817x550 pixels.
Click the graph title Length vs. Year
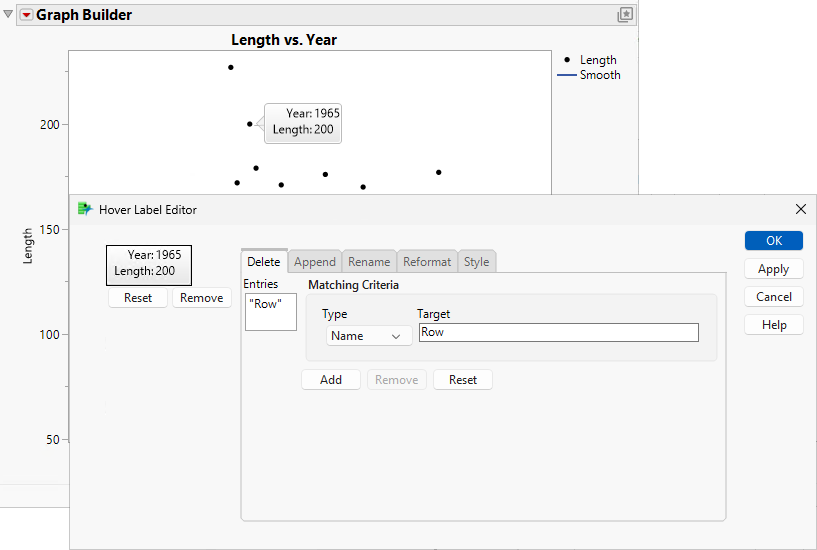coord(284,40)
